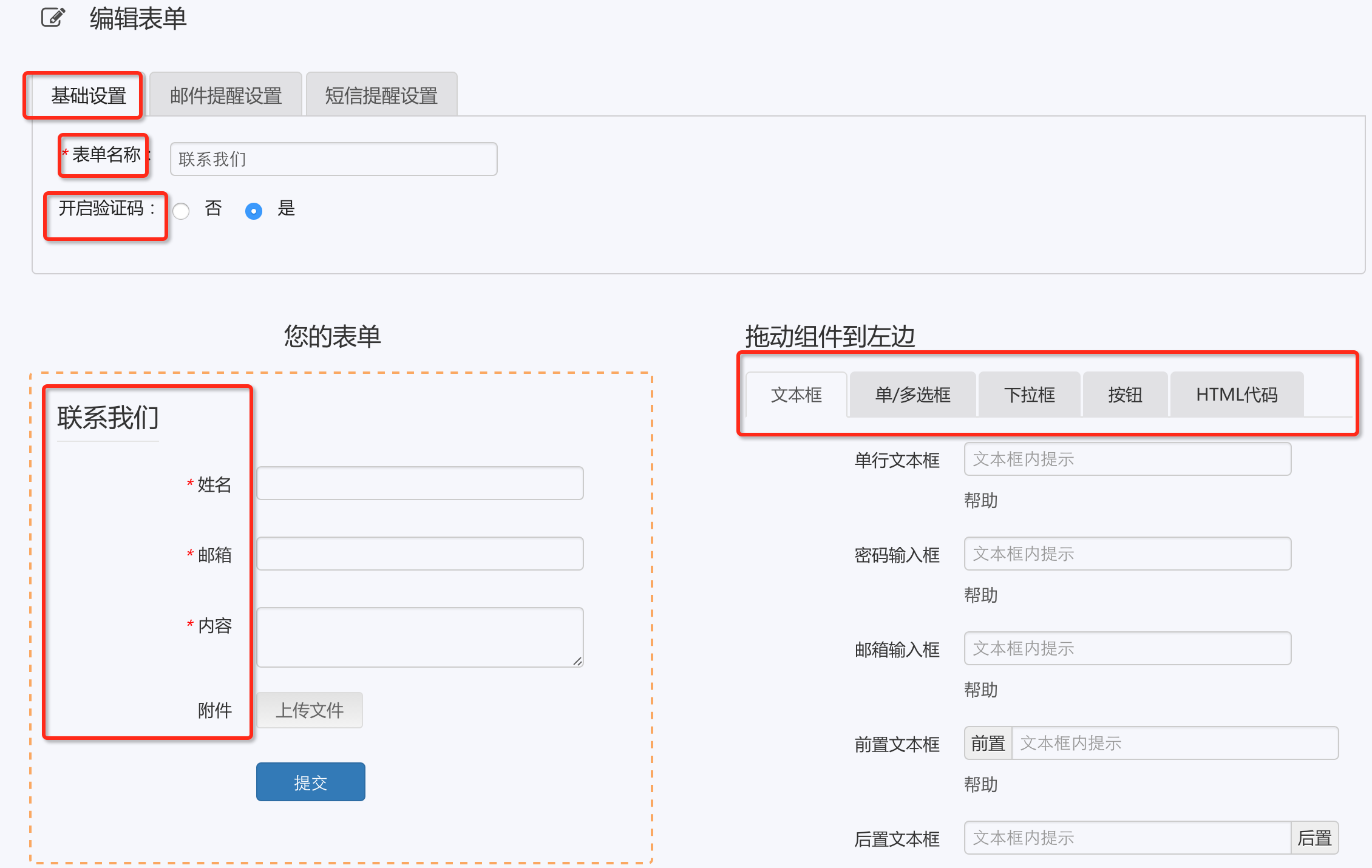Select the 基础设置 tab
This screenshot has height=868, width=1372.
tap(88, 95)
